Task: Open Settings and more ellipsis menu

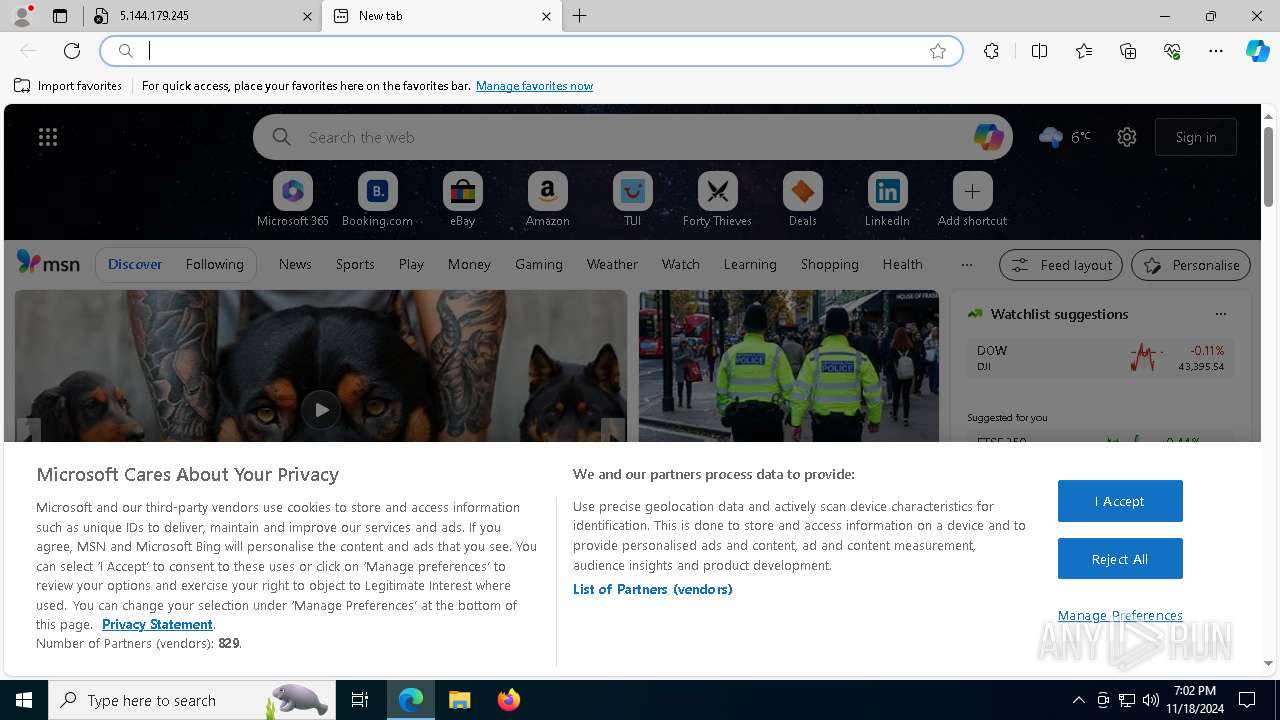Action: [x=1216, y=51]
